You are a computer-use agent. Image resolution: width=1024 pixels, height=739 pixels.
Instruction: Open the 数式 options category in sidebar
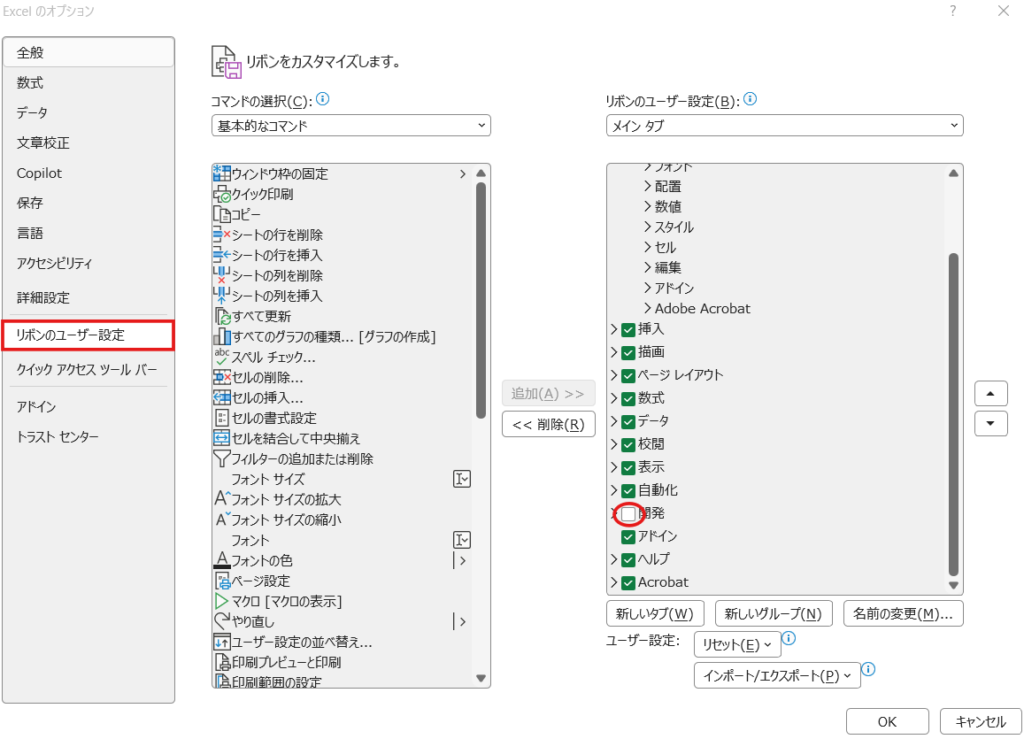(x=89, y=83)
